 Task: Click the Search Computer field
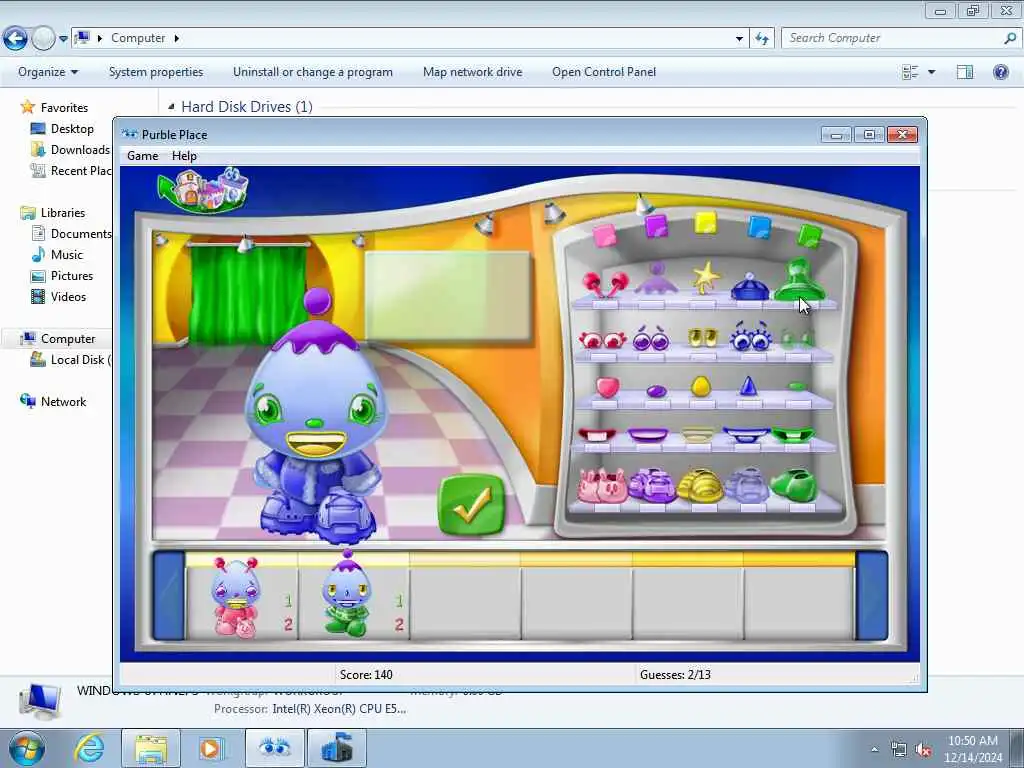[x=899, y=38]
